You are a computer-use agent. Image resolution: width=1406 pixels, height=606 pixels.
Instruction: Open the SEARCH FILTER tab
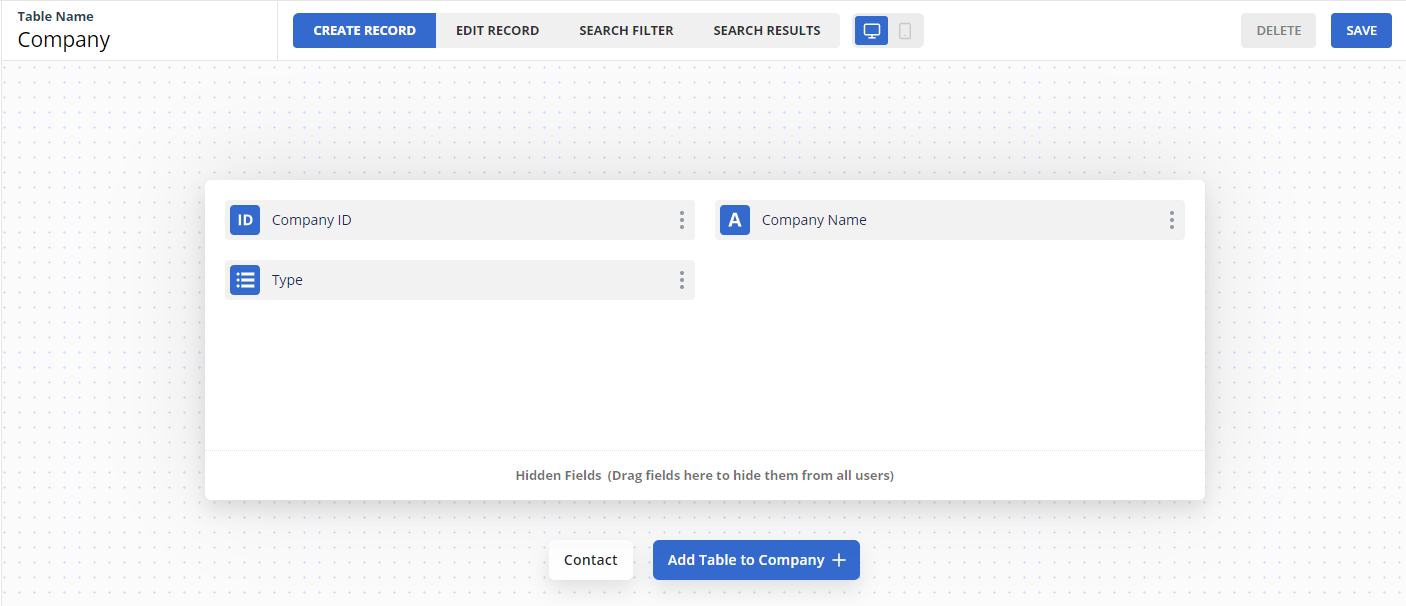pyautogui.click(x=626, y=30)
